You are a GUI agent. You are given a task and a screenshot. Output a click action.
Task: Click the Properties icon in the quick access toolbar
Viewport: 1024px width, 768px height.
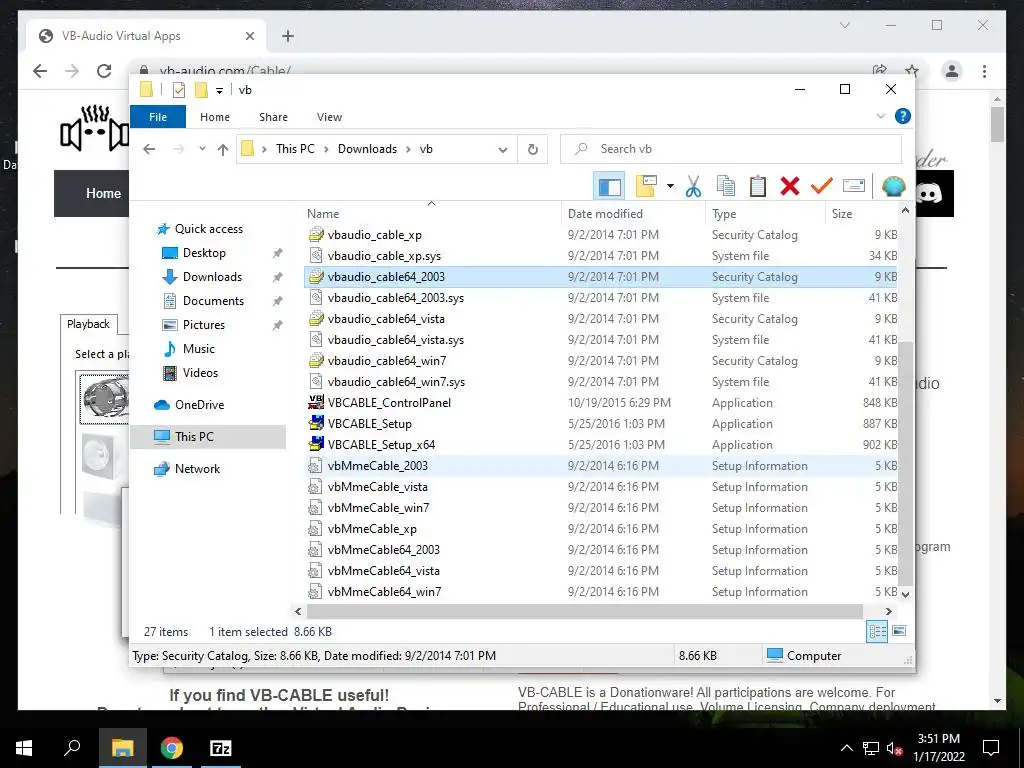coord(178,90)
